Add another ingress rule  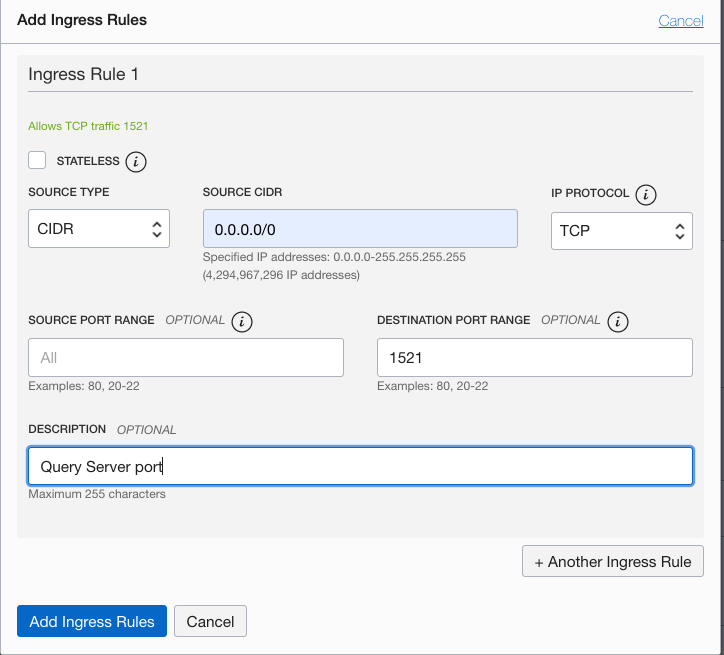click(x=612, y=561)
